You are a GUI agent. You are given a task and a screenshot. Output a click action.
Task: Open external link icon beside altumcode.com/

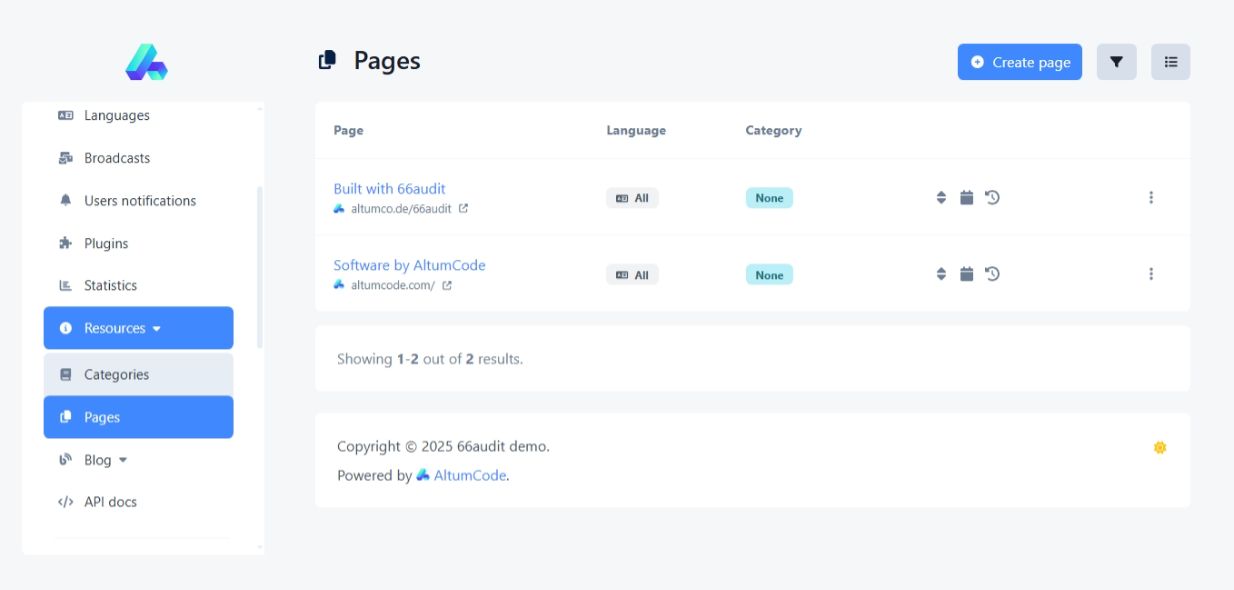coord(447,286)
